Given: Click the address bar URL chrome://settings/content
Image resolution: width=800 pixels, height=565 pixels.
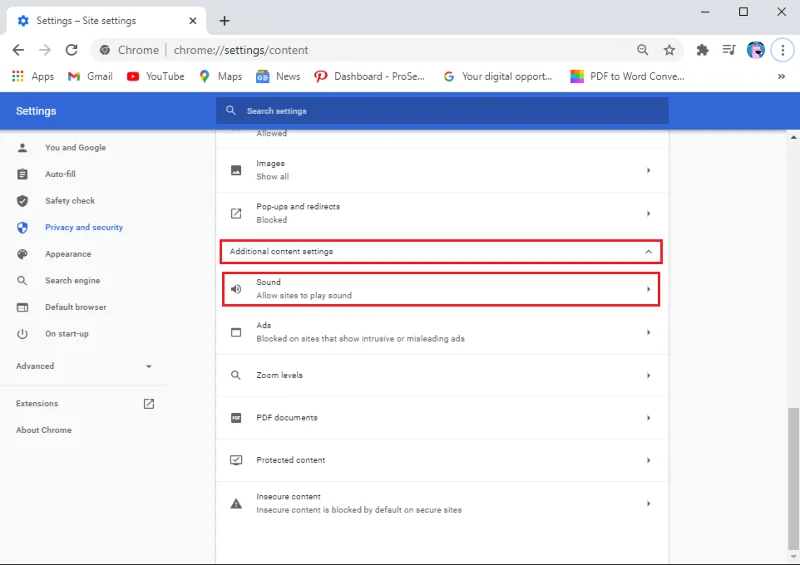Looking at the screenshot, I should pos(241,50).
